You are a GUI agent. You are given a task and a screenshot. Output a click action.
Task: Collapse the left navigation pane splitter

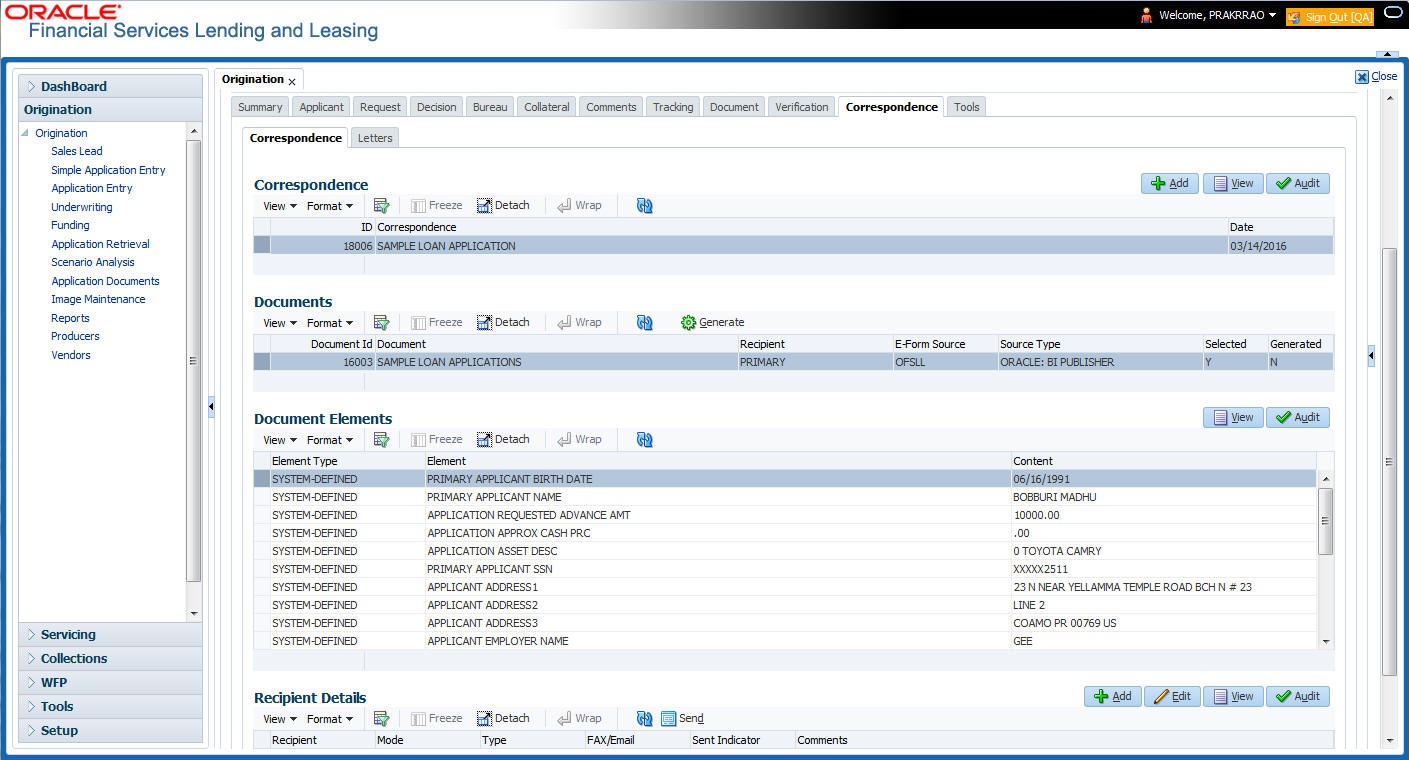coord(211,406)
